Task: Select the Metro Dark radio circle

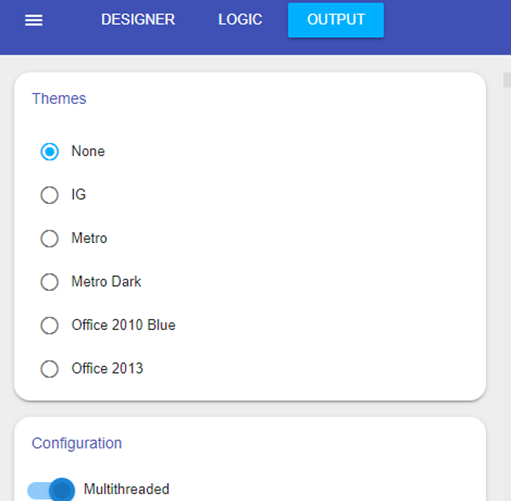Action: (x=50, y=282)
